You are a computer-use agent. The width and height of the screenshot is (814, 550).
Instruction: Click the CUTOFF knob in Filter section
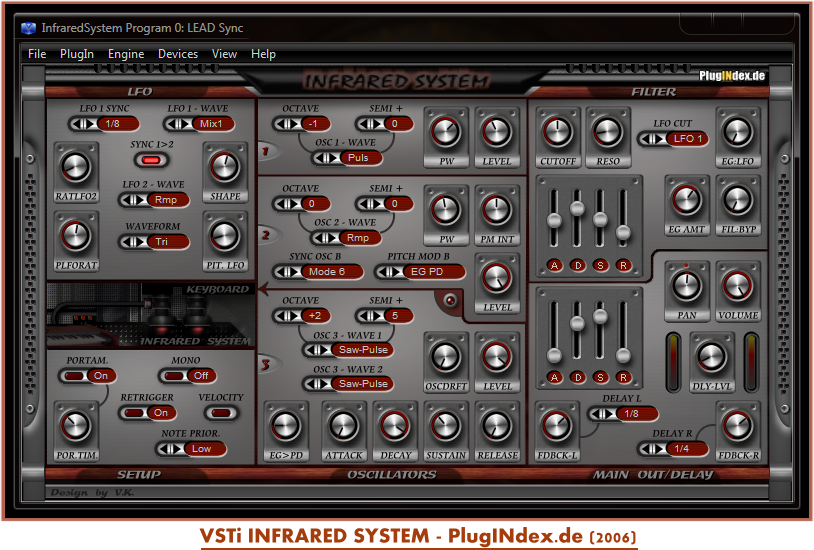[x=557, y=130]
